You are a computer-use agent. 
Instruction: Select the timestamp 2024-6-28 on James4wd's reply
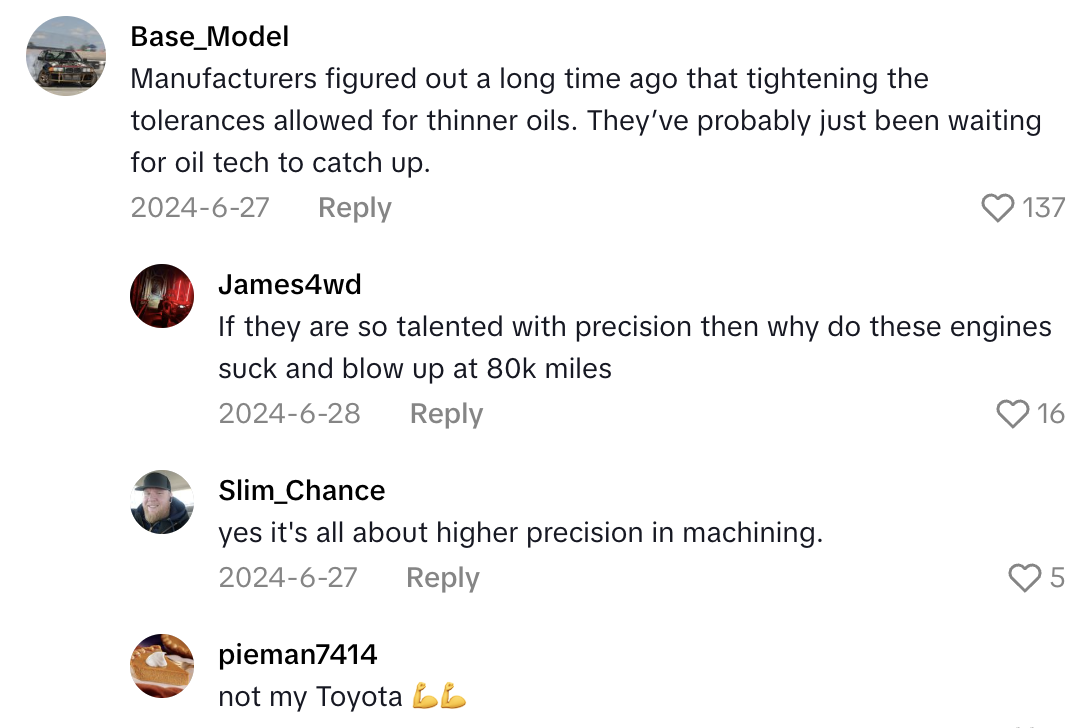pyautogui.click(x=289, y=413)
